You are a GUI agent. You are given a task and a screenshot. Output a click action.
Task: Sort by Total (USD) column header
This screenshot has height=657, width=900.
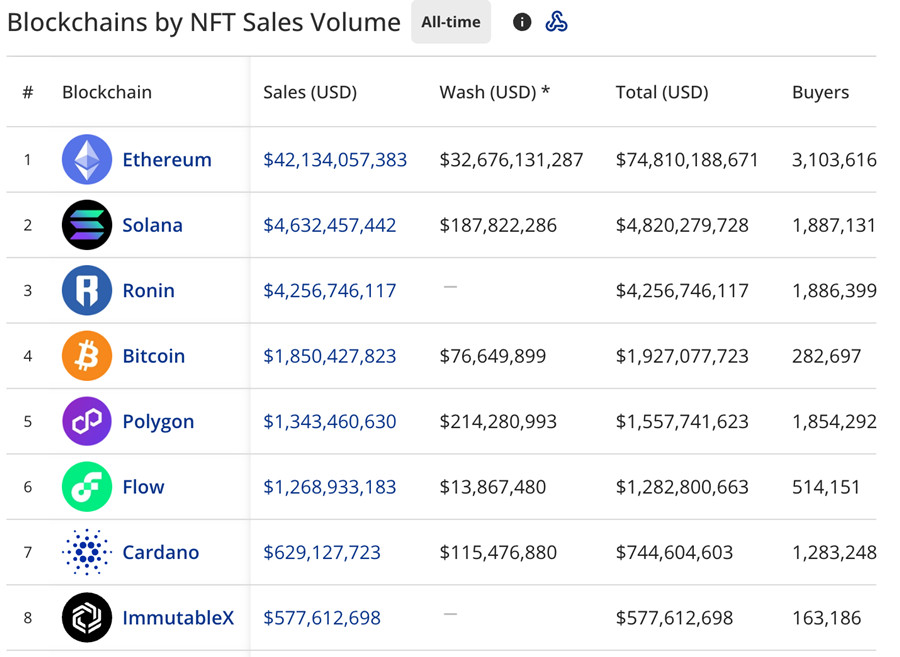tap(662, 92)
